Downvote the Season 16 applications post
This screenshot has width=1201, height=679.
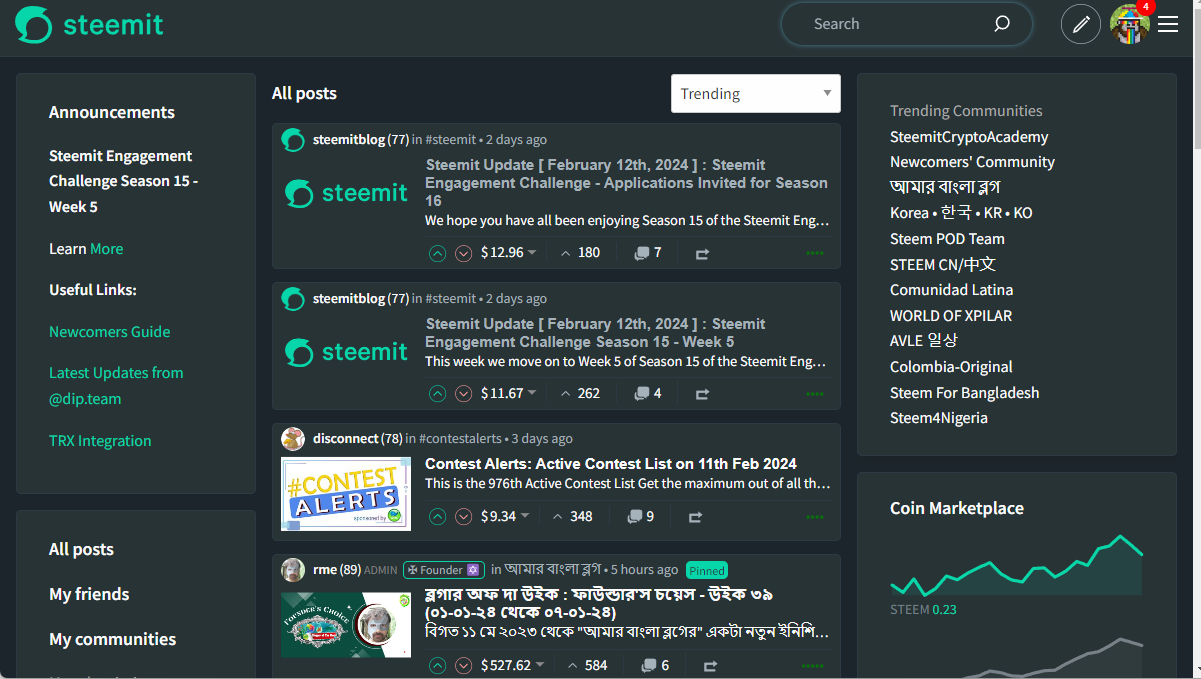[463, 253]
